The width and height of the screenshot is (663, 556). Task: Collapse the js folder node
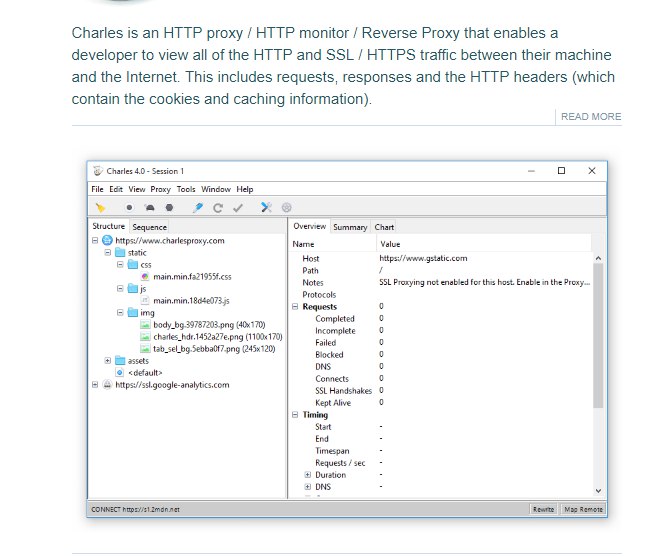120,289
